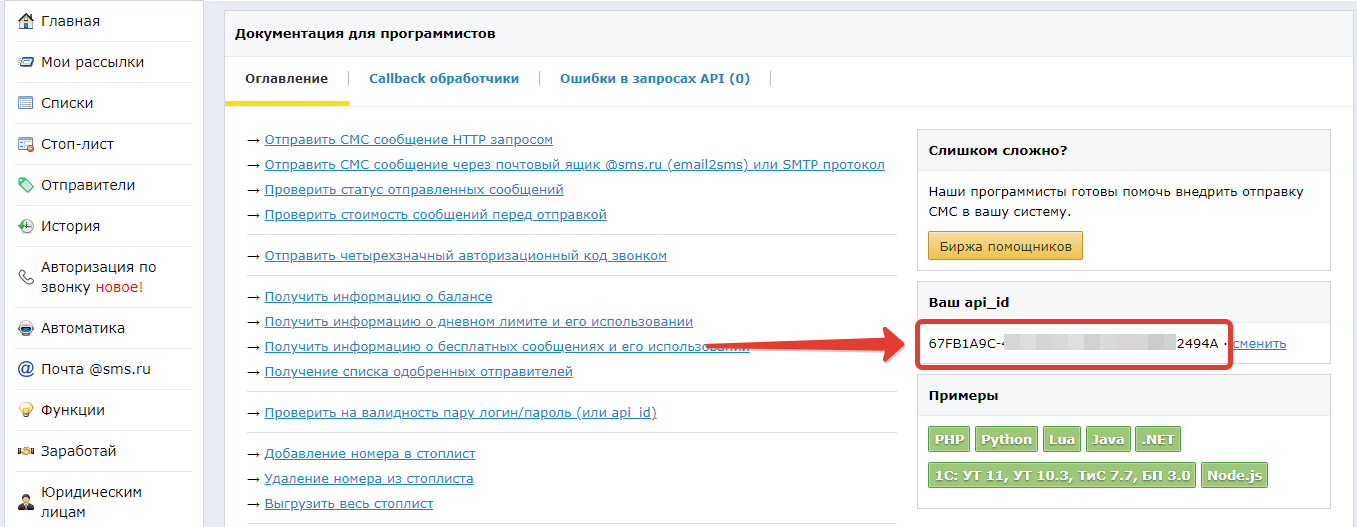Click the Примеры panel heading
The height and width of the screenshot is (527, 1357).
click(x=963, y=396)
